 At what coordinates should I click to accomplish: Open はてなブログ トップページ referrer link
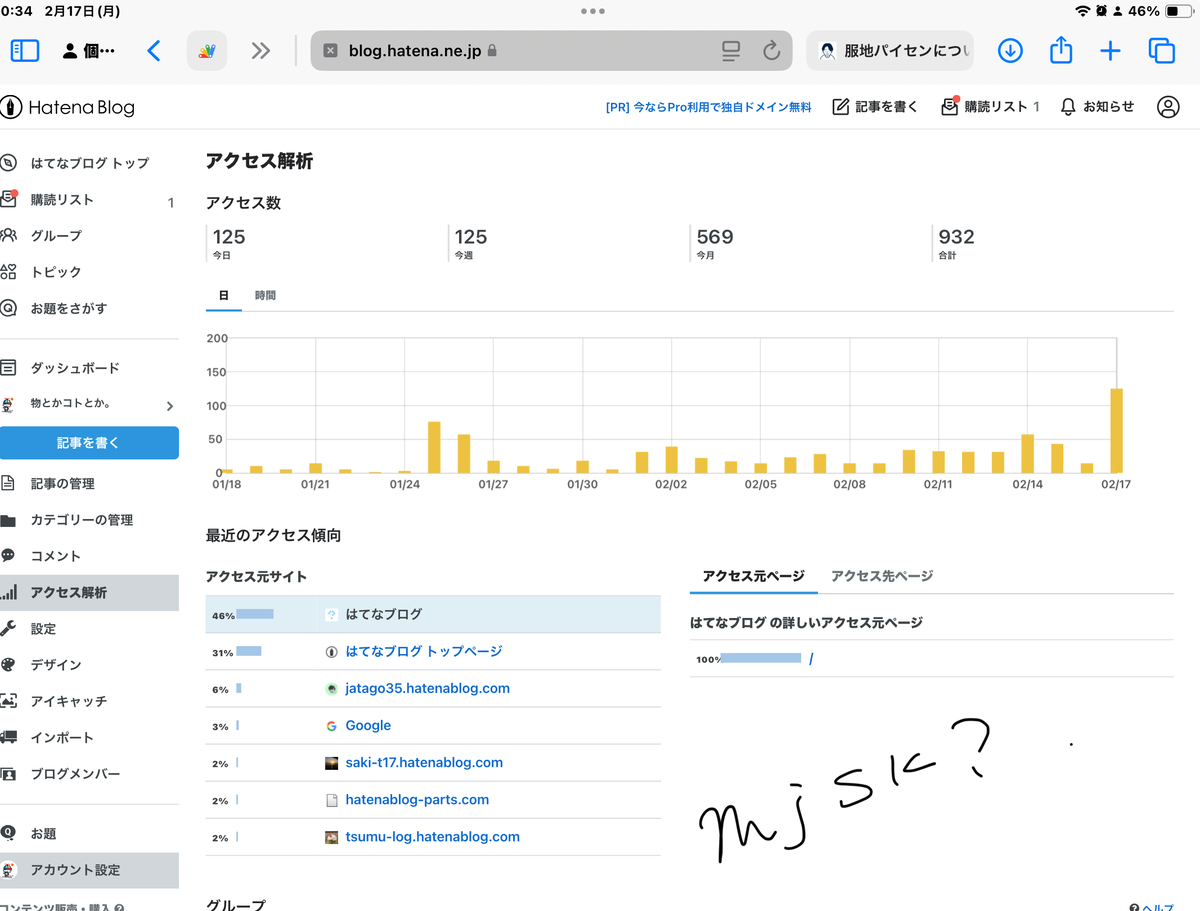[x=424, y=651]
